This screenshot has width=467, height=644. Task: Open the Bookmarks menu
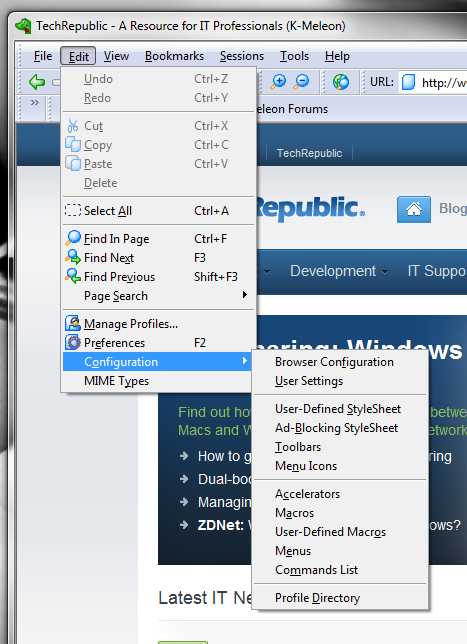tap(174, 56)
